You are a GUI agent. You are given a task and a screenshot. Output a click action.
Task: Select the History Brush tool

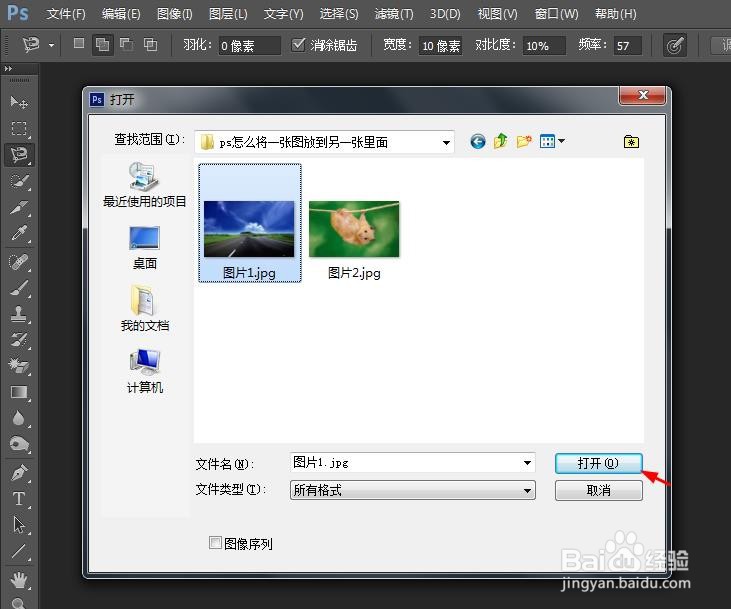[19, 340]
